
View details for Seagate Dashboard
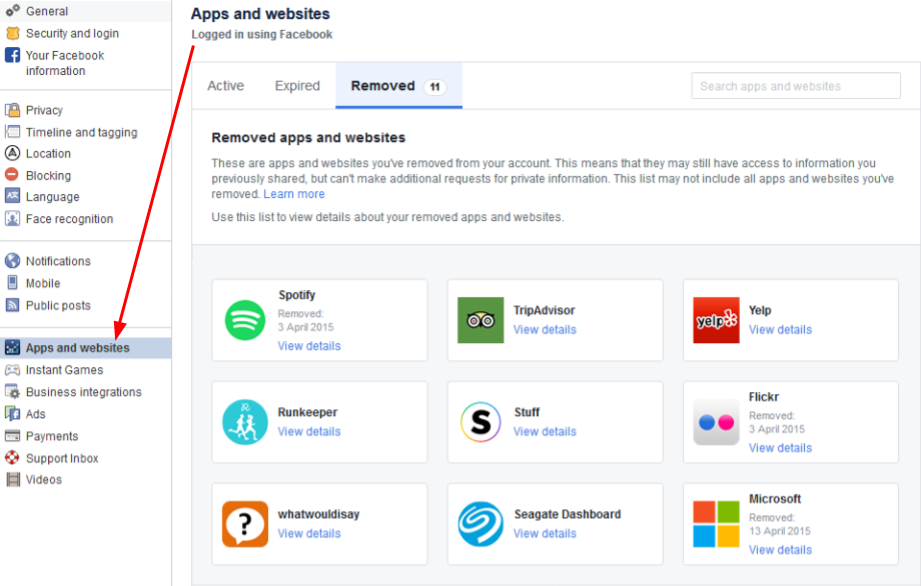[x=544, y=533]
